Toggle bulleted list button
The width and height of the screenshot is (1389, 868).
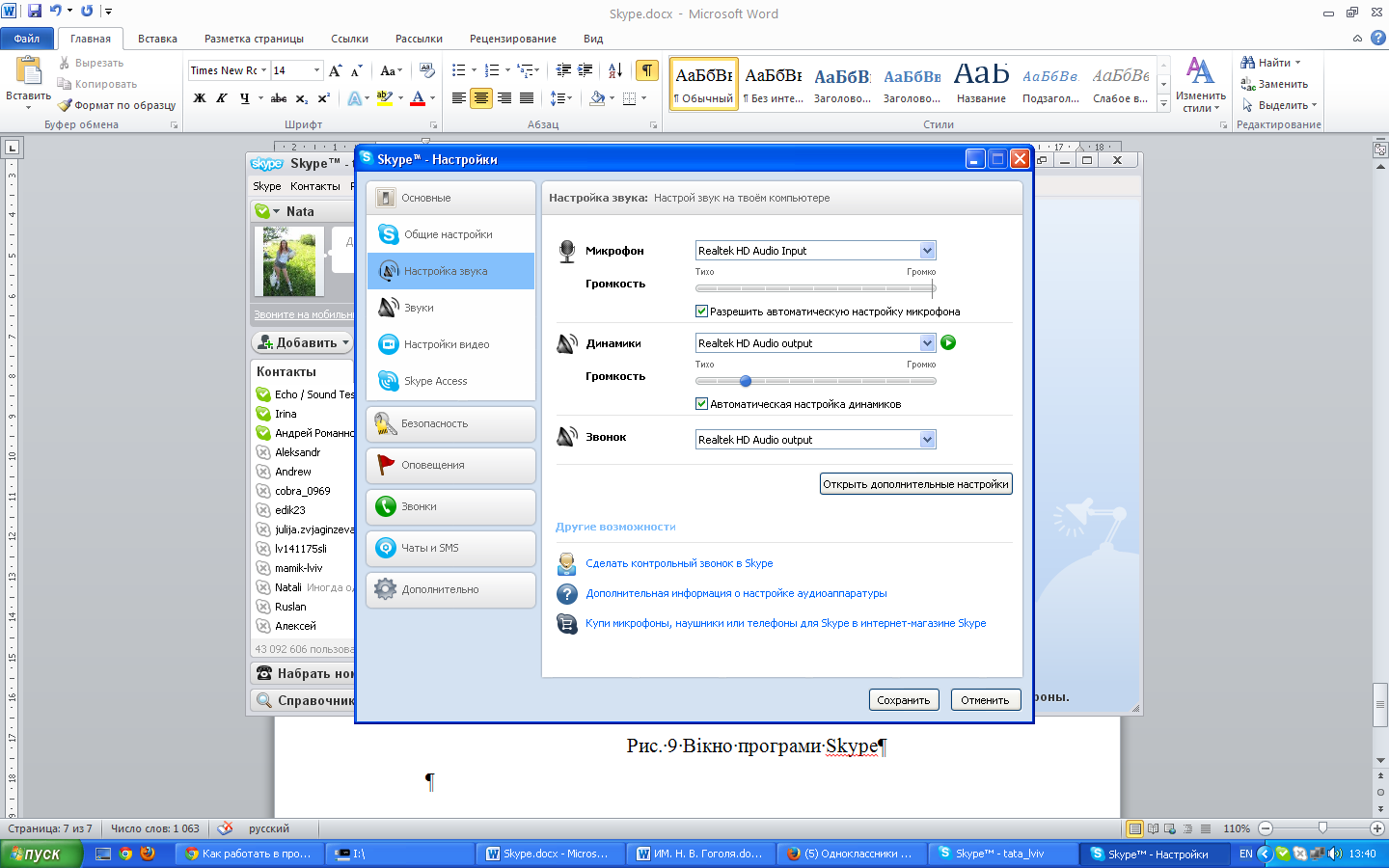tap(459, 70)
